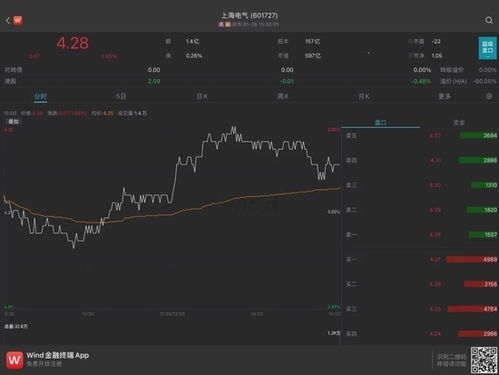Toggle the 叠加 overlay button
Screen dimensions: 499x375
(x=13, y=122)
